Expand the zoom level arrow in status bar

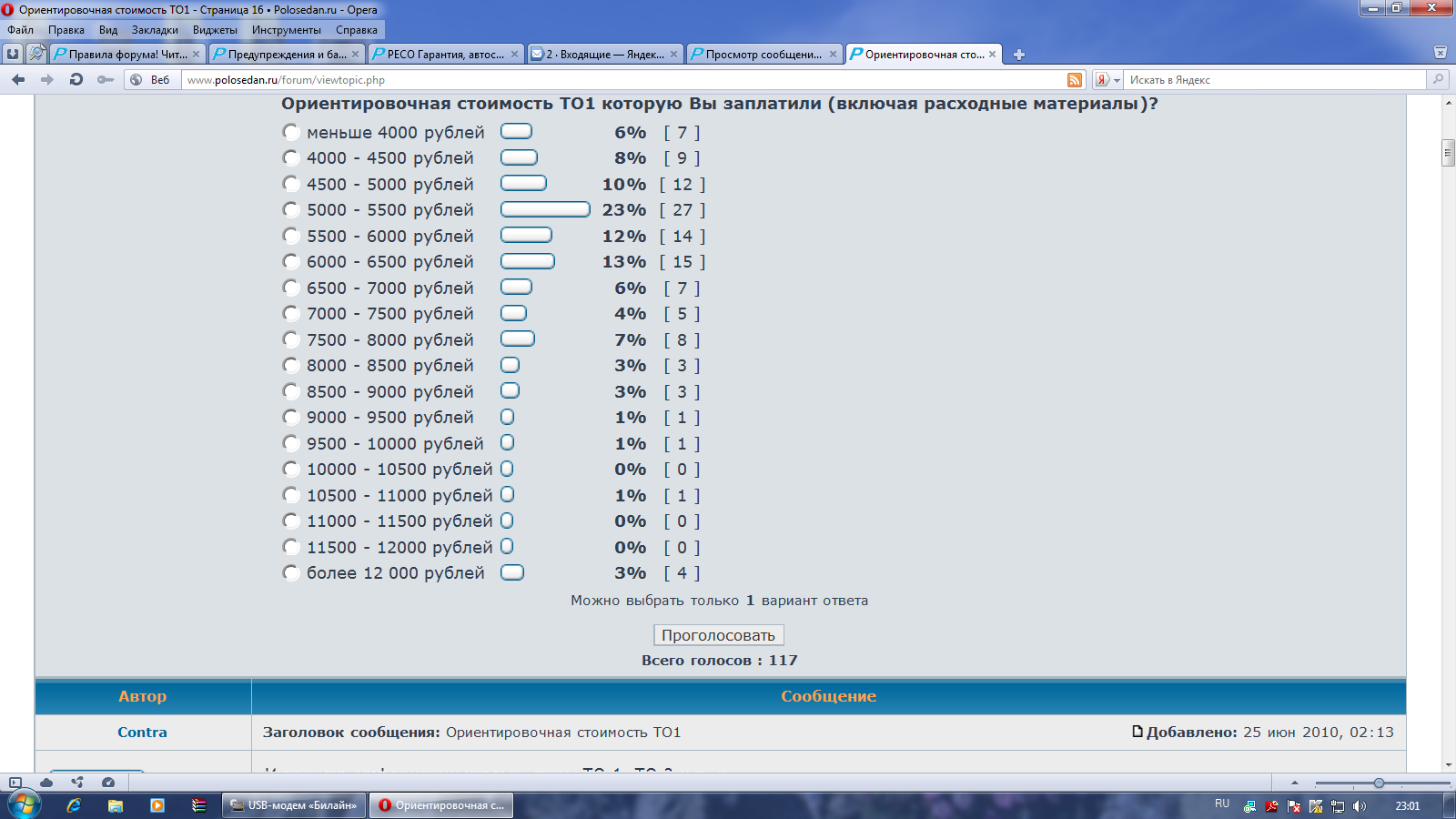(x=1295, y=783)
